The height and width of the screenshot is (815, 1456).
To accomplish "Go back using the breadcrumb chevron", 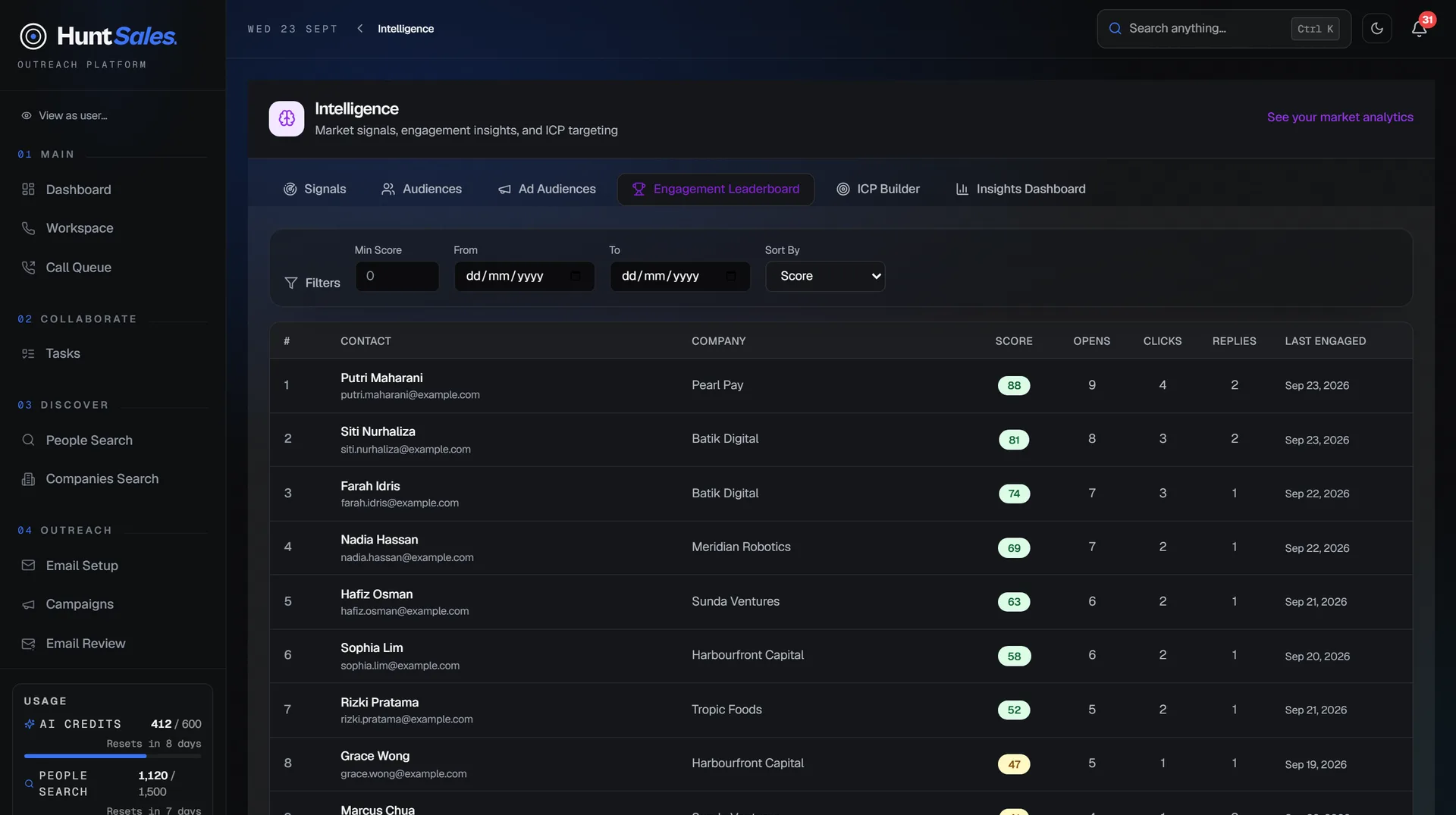I will click(360, 29).
